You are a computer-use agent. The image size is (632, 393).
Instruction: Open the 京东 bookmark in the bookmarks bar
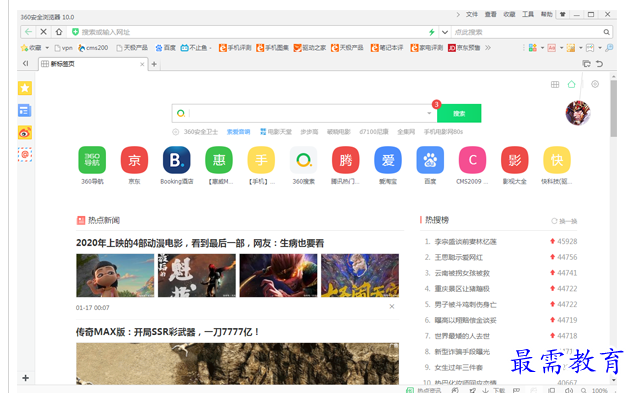(464, 48)
